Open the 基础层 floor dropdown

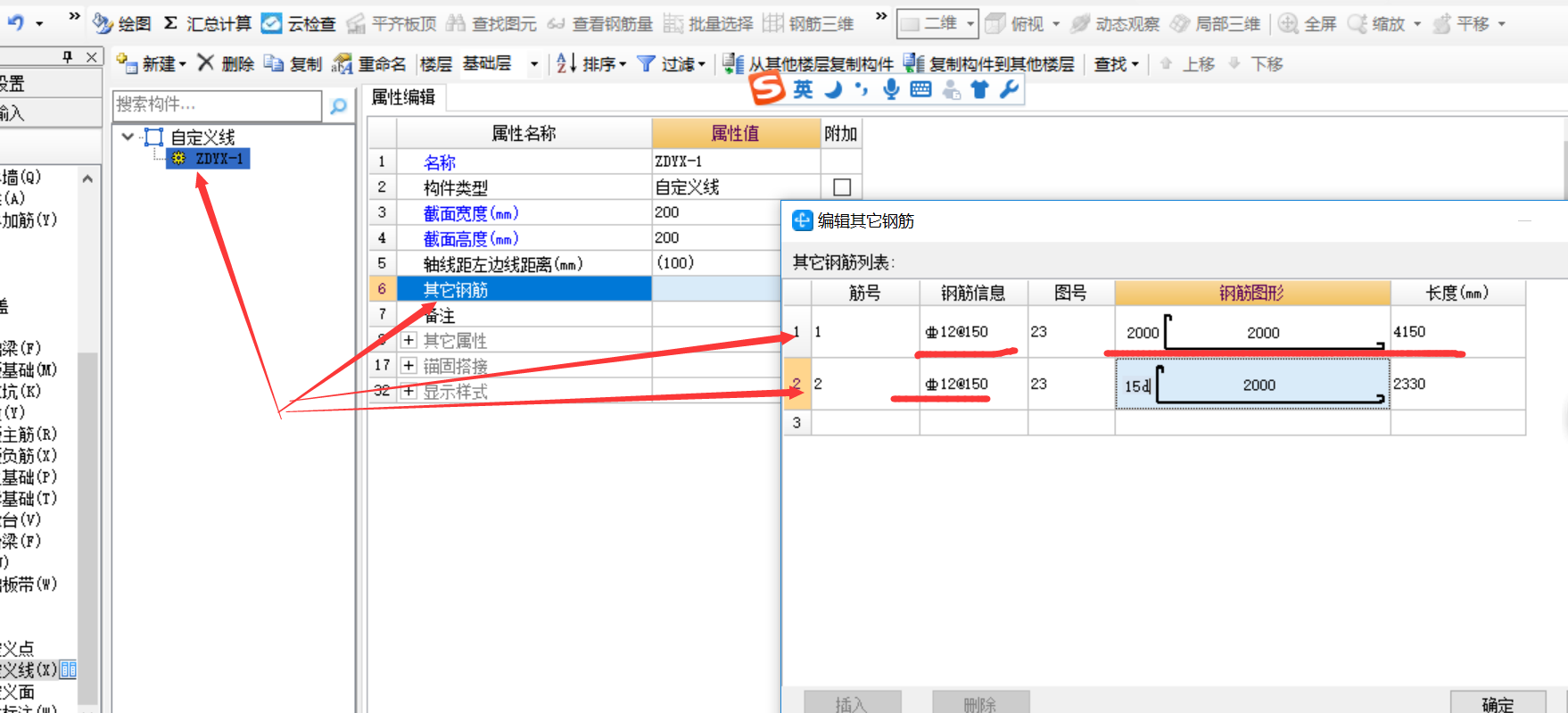point(534,64)
